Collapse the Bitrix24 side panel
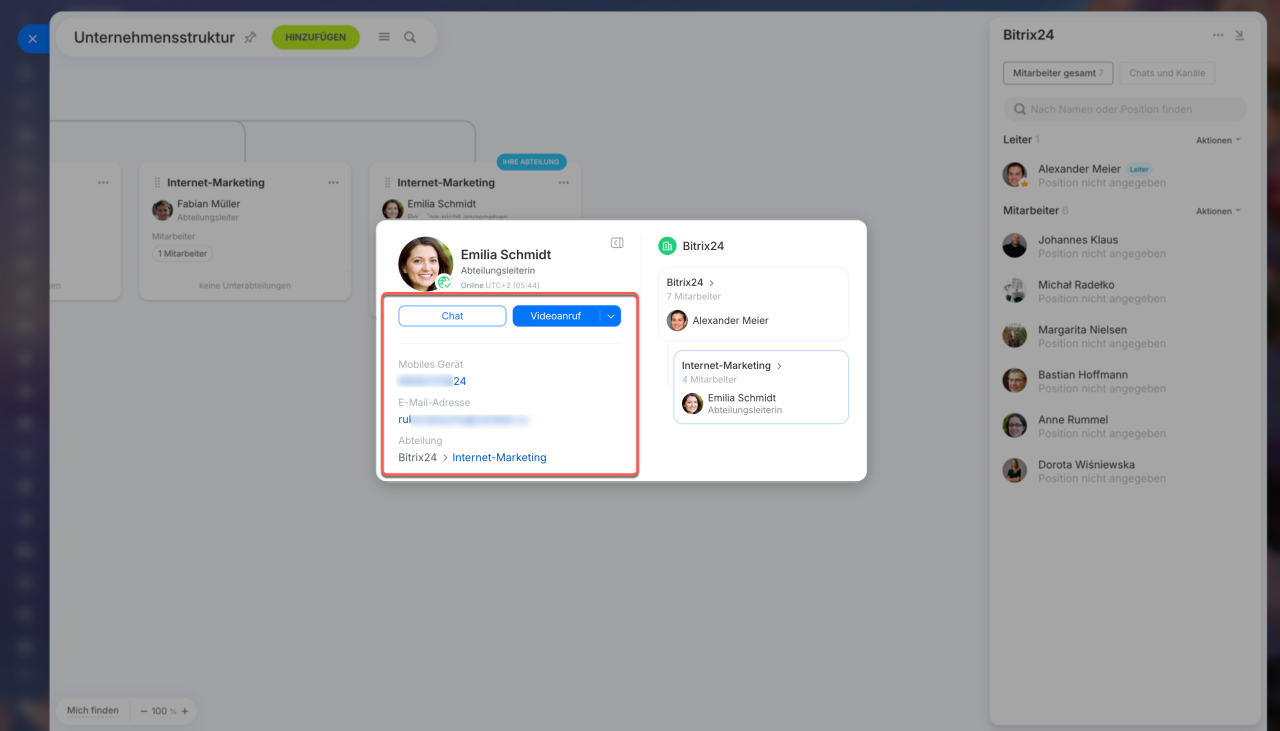This screenshot has width=1280, height=731. pos(1239,35)
